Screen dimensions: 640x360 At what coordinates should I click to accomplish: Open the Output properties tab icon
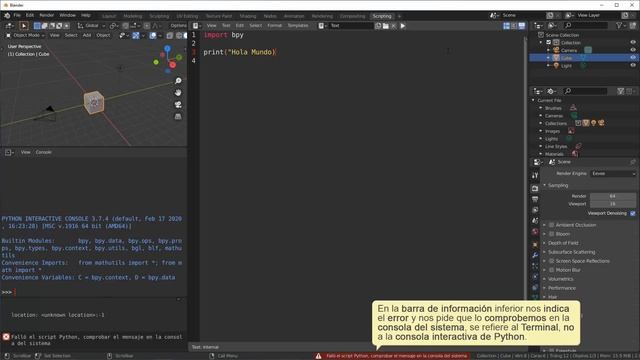tap(535, 199)
